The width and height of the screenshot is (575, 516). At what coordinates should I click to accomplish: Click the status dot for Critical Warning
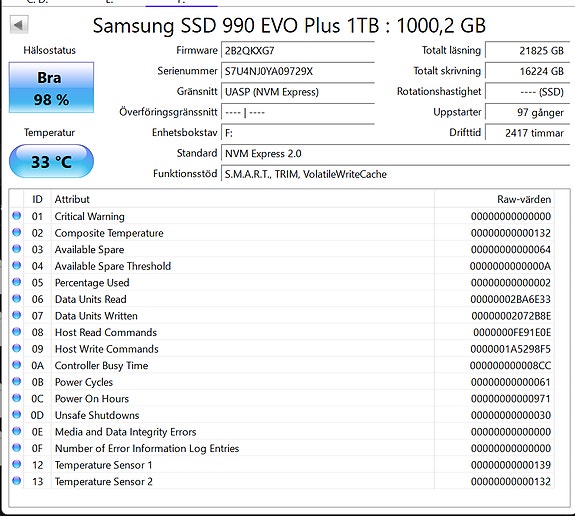(17, 216)
